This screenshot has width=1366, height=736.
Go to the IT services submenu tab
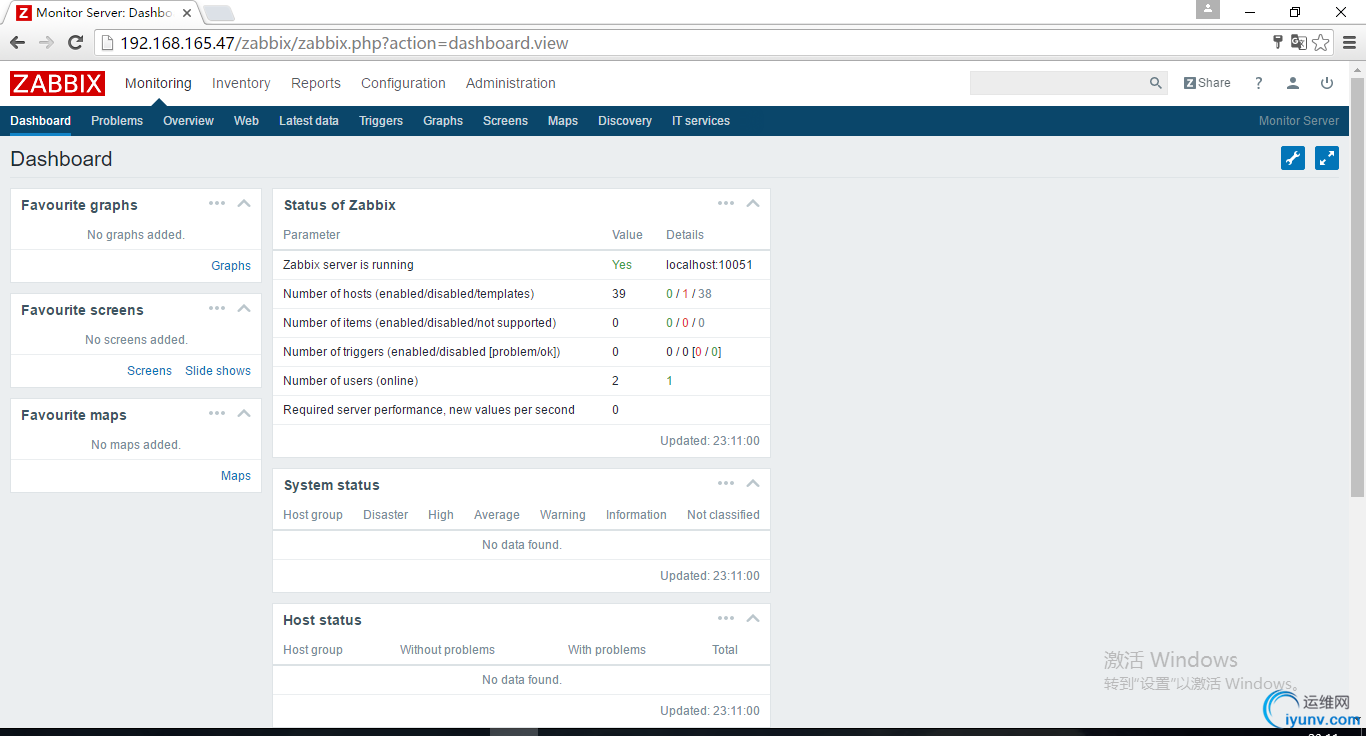tap(701, 121)
